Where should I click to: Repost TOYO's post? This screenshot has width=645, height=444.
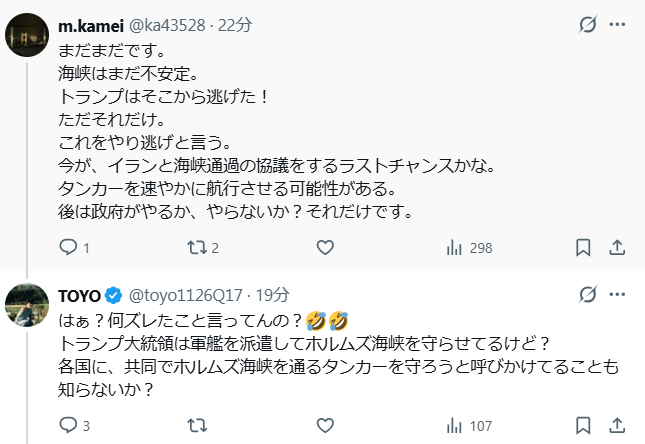click(x=198, y=425)
